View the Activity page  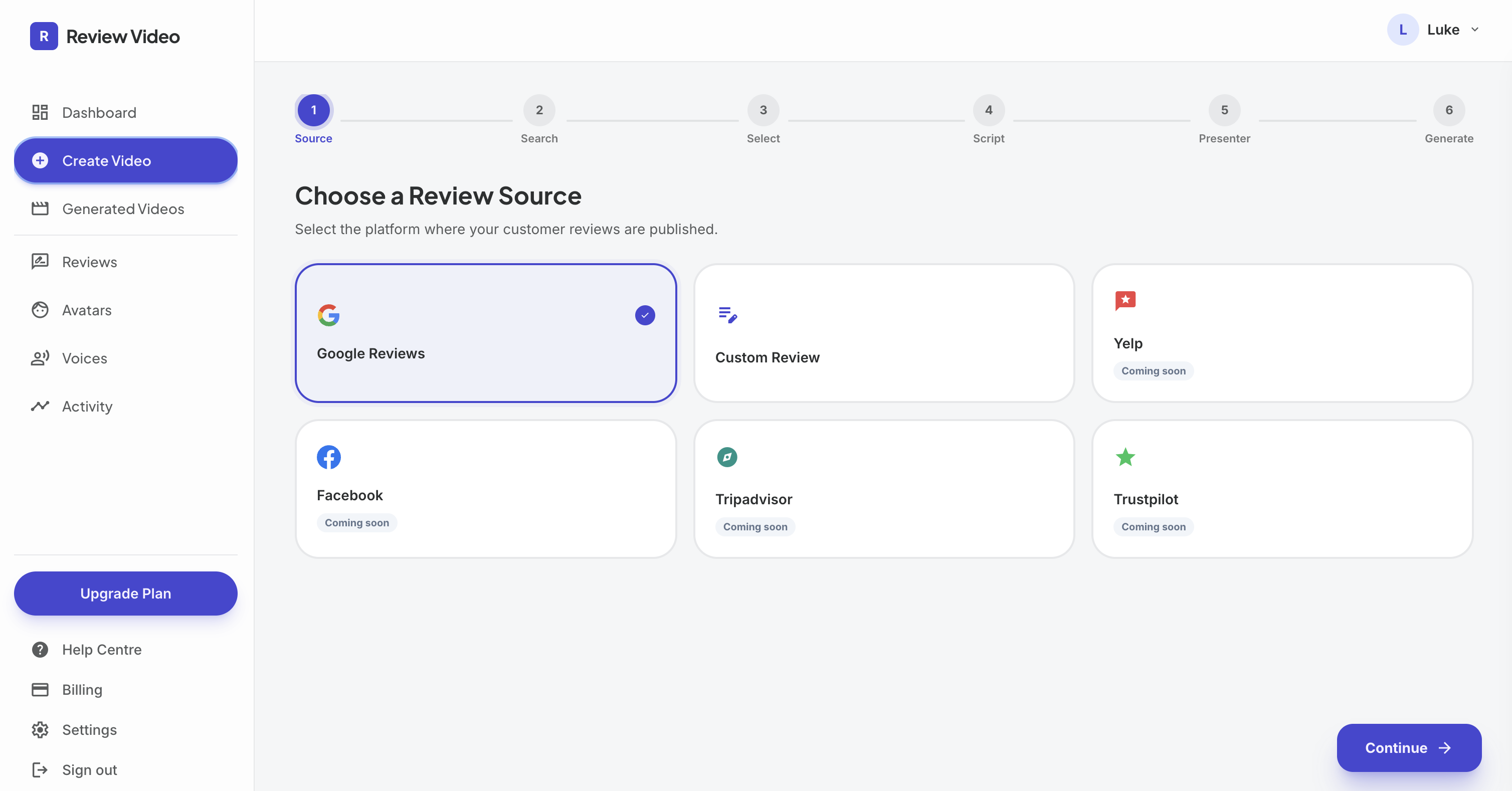(x=126, y=406)
